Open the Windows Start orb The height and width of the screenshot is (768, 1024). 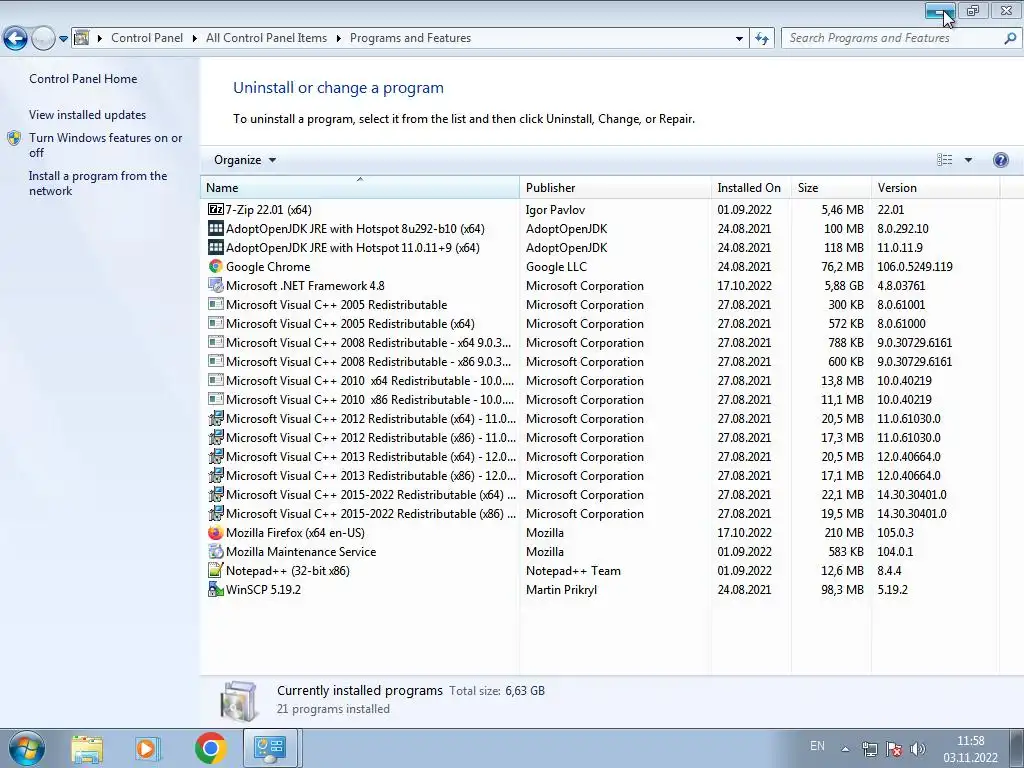click(x=26, y=748)
